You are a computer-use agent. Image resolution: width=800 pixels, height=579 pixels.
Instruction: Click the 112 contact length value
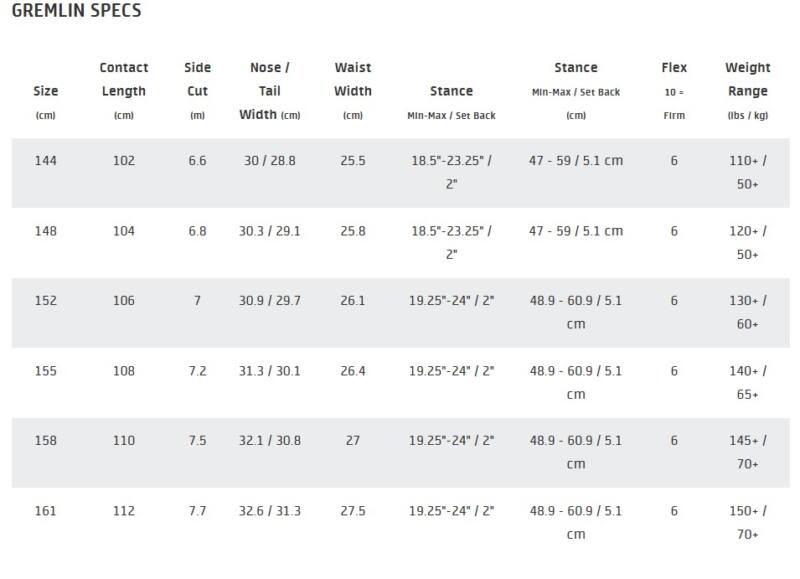click(x=124, y=511)
